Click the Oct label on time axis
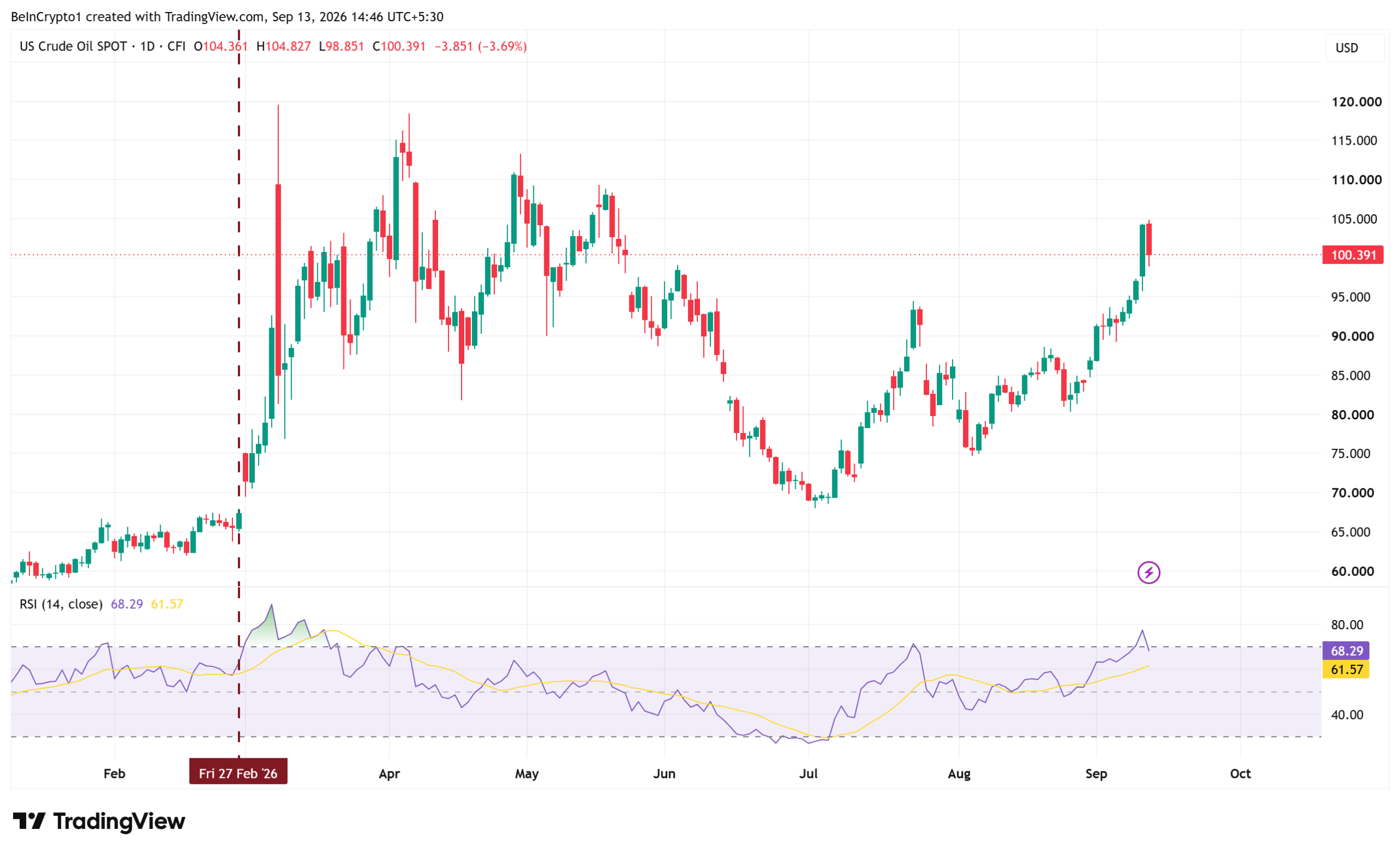The width and height of the screenshot is (1400, 854). tap(1240, 773)
